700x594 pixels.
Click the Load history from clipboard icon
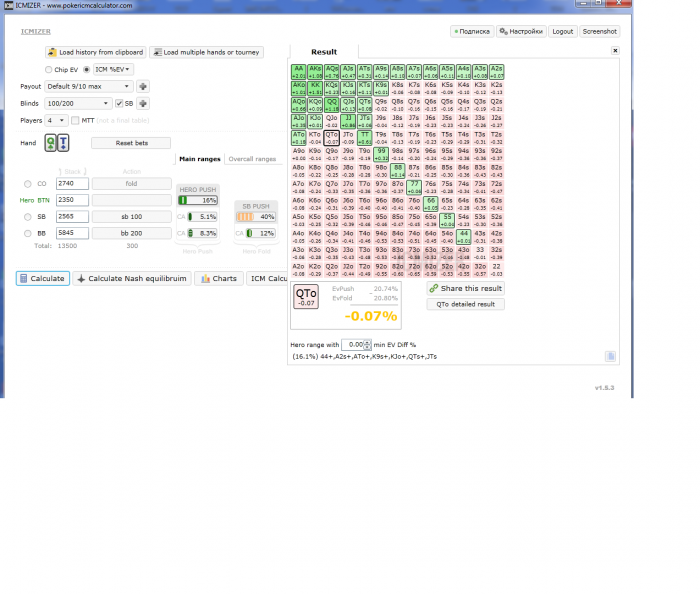(52, 52)
